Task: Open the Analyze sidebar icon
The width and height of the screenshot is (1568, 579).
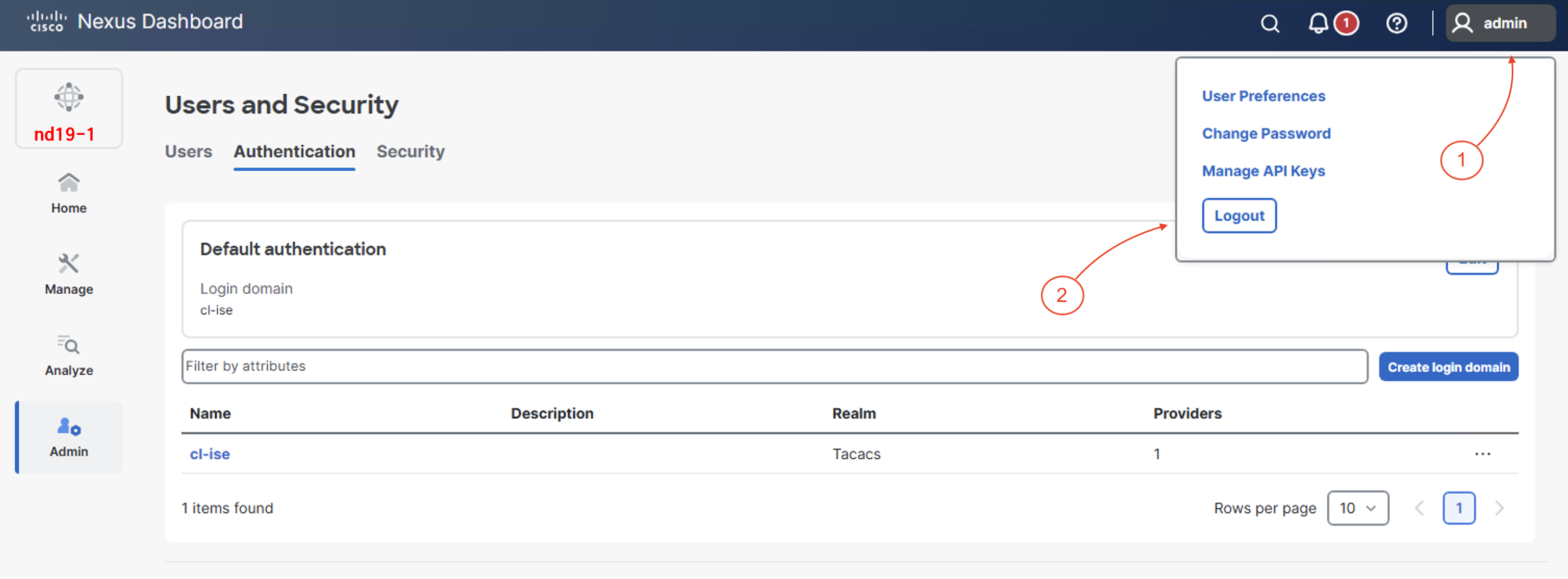Action: click(69, 355)
